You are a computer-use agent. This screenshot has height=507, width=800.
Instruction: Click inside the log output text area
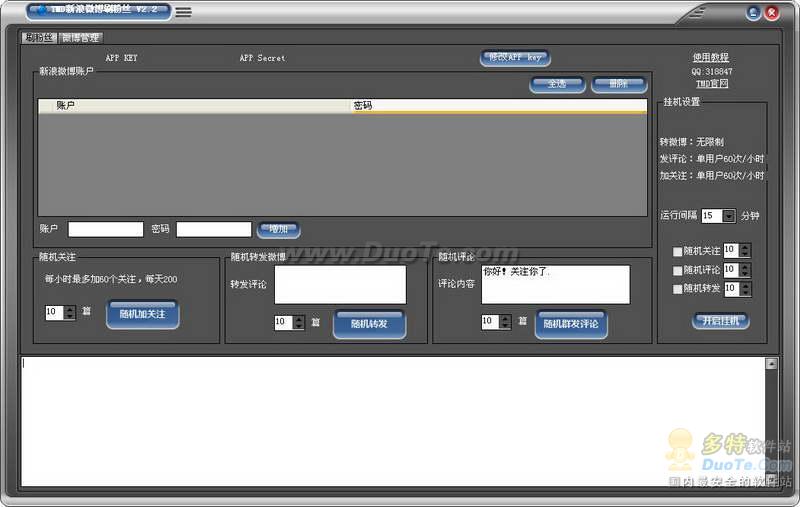click(x=393, y=421)
